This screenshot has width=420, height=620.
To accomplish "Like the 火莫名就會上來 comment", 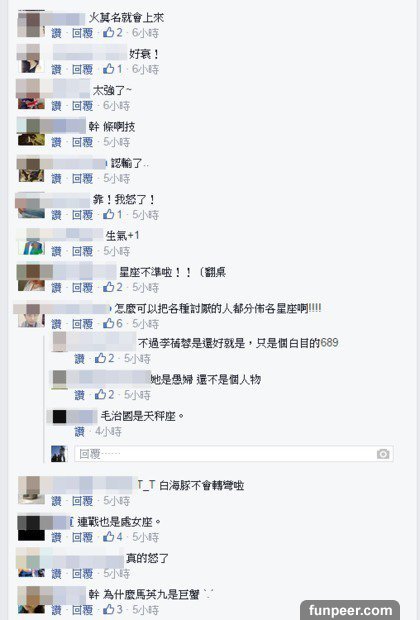I will coord(57,33).
